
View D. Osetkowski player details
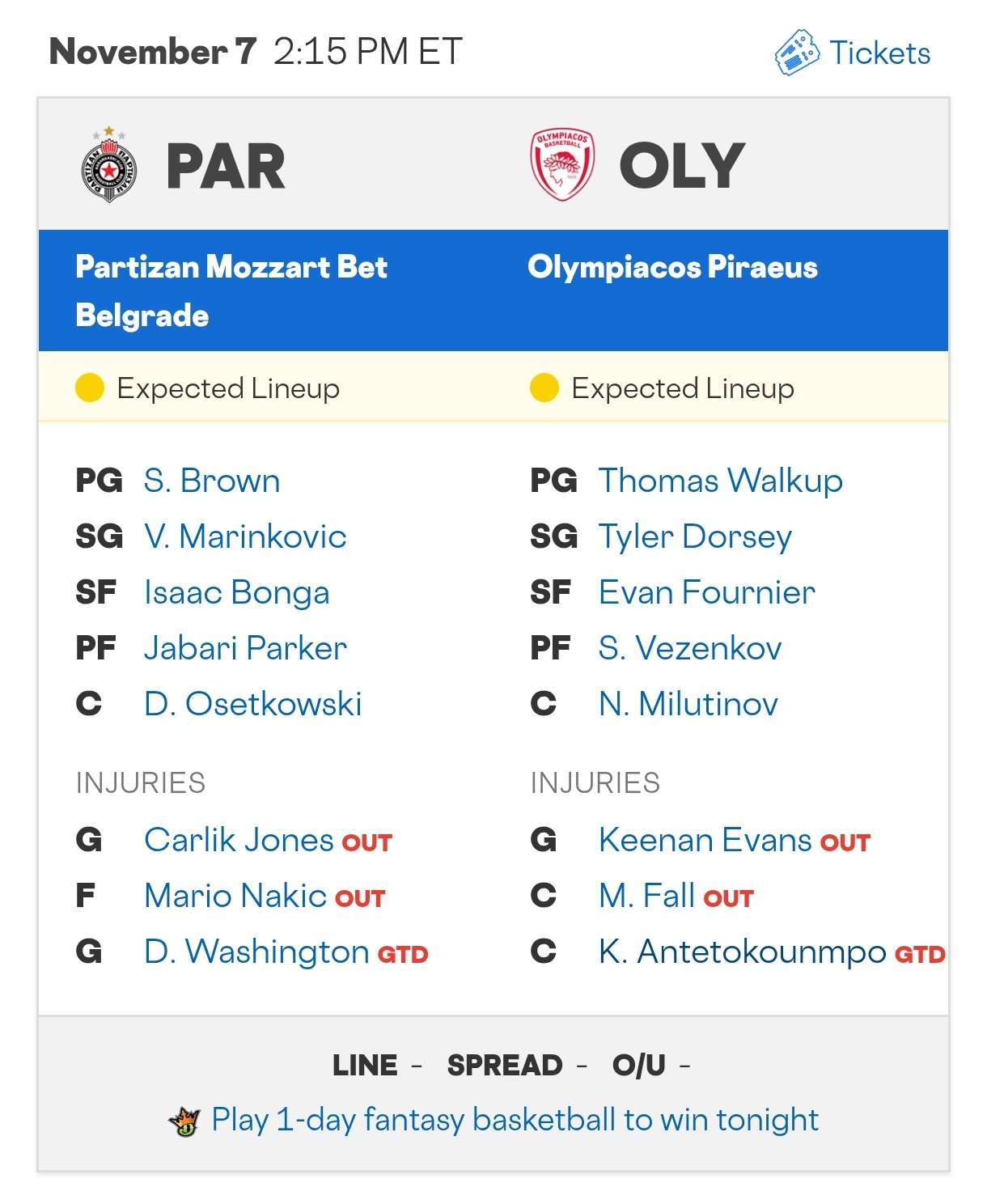pyautogui.click(x=252, y=704)
